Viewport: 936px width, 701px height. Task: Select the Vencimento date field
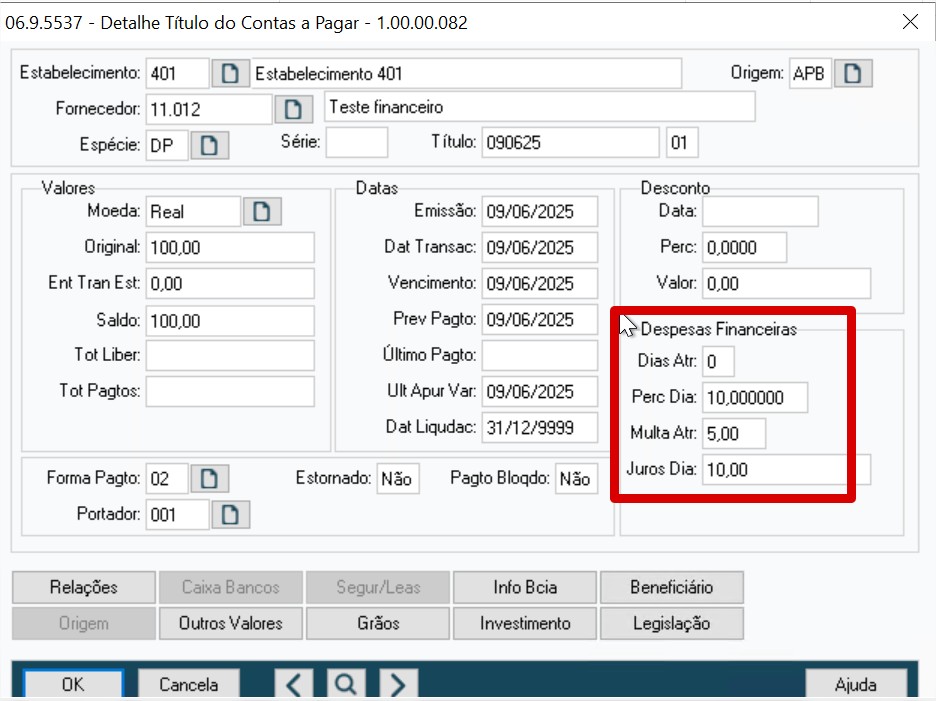tap(540, 284)
